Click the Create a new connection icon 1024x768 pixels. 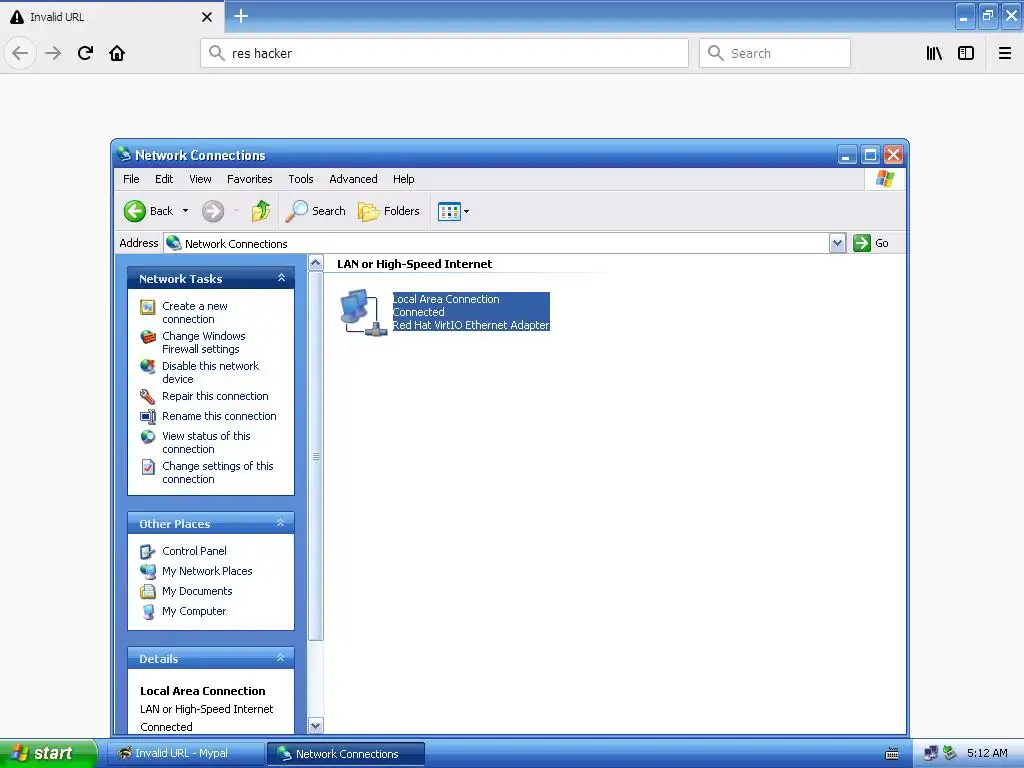pyautogui.click(x=148, y=306)
